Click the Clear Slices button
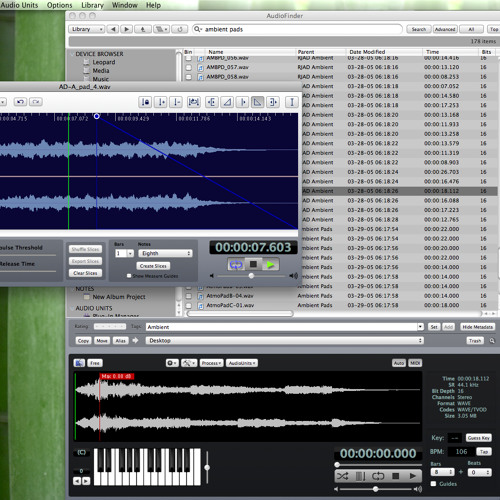 85,273
